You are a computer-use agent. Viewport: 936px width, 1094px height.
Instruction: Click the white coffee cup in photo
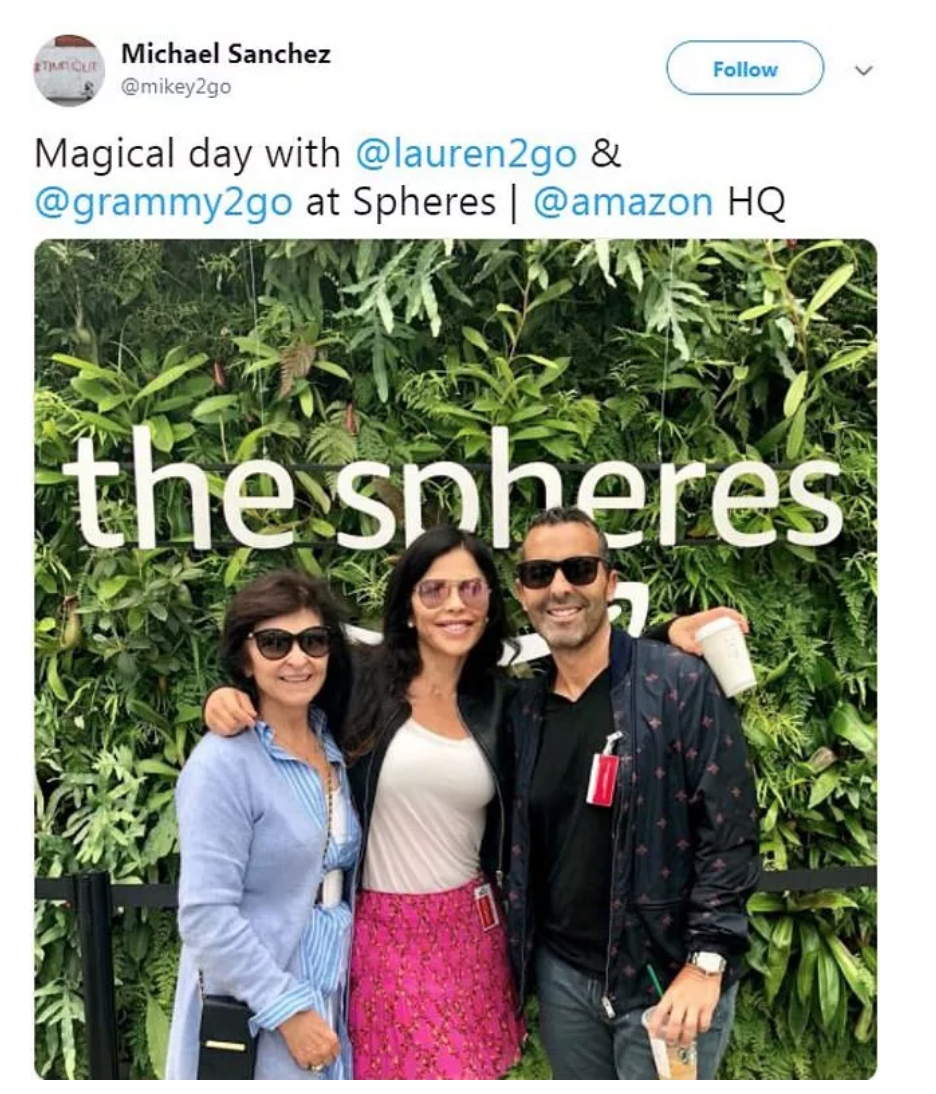(x=726, y=657)
